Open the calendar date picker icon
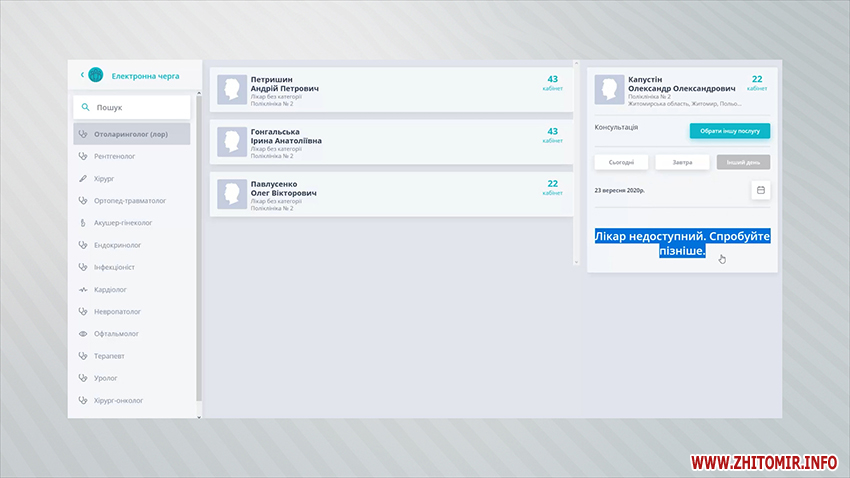850x478 pixels. tap(760, 189)
